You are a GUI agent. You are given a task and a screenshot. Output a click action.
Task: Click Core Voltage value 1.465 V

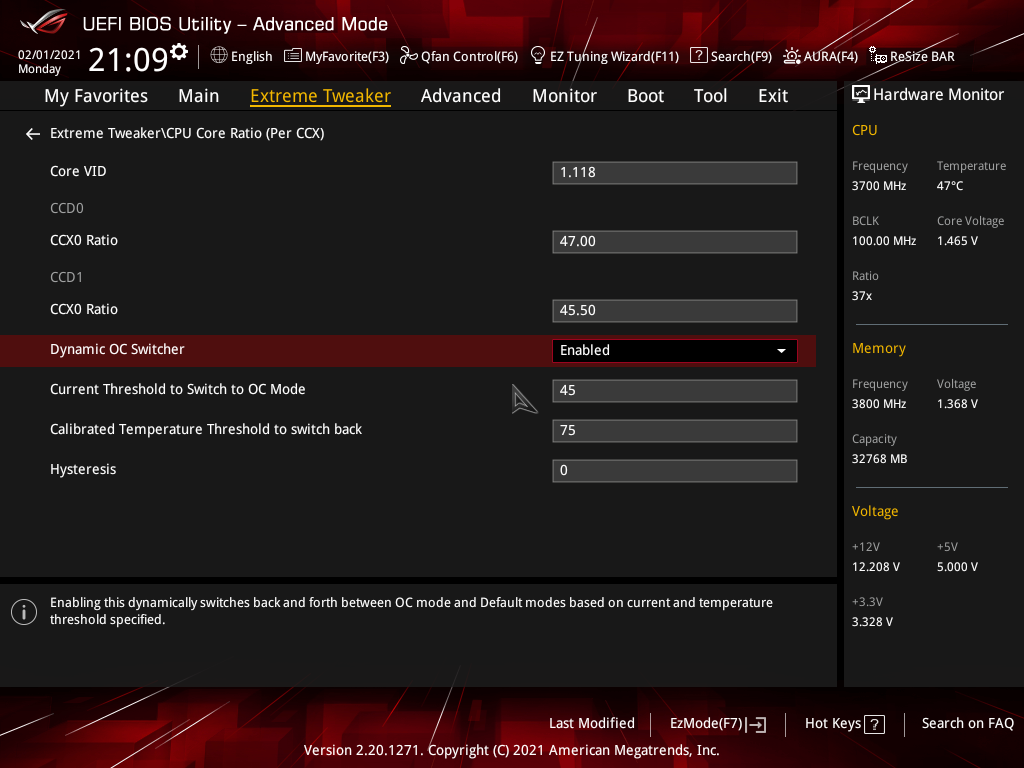pos(957,241)
